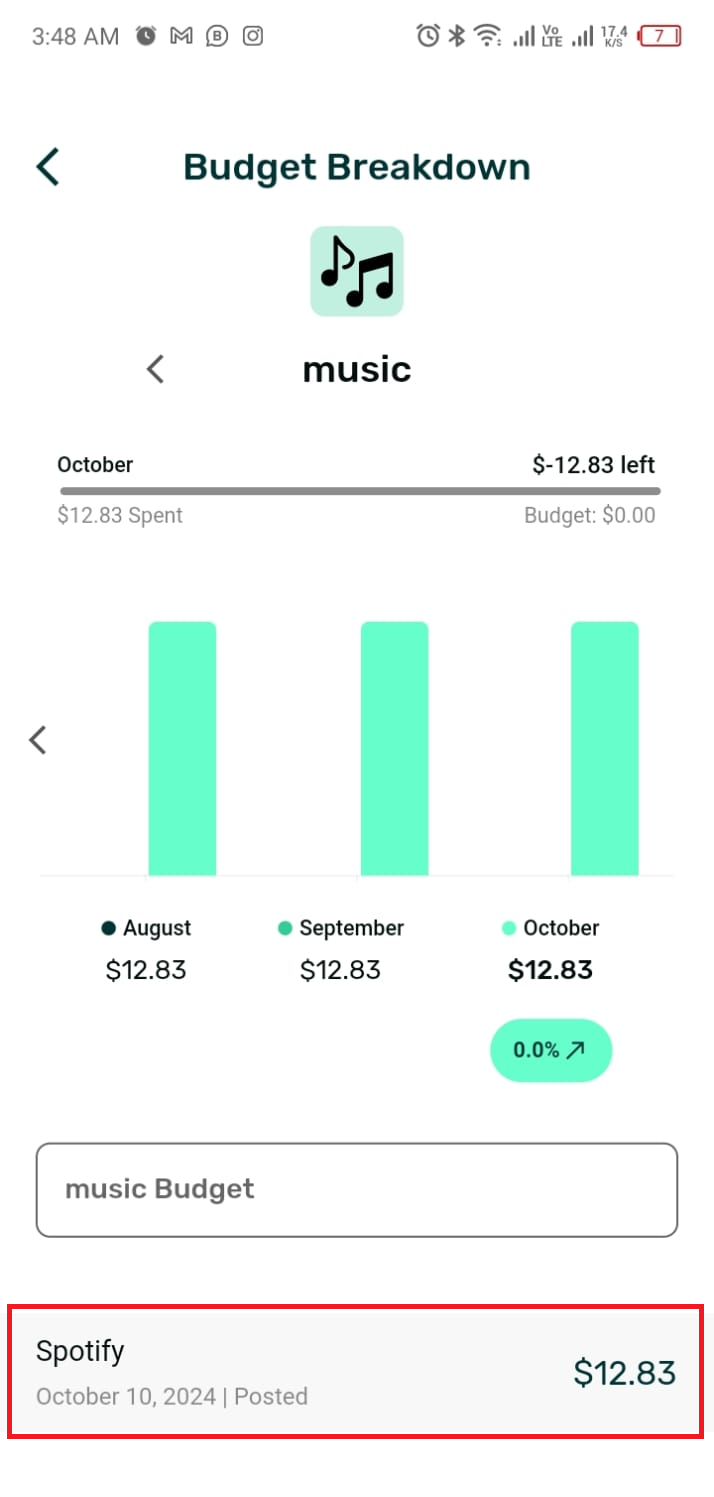Tap the Spotify $12.83 amount
Screen dimensions: 714x1497
pyautogui.click(x=624, y=1373)
